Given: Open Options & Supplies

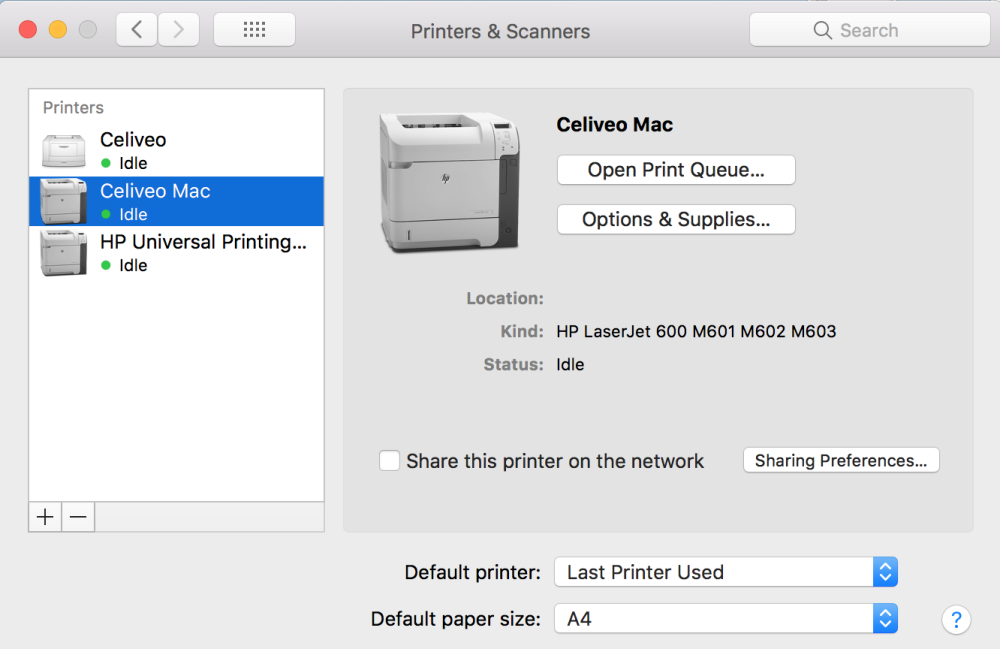Looking at the screenshot, I should [676, 220].
